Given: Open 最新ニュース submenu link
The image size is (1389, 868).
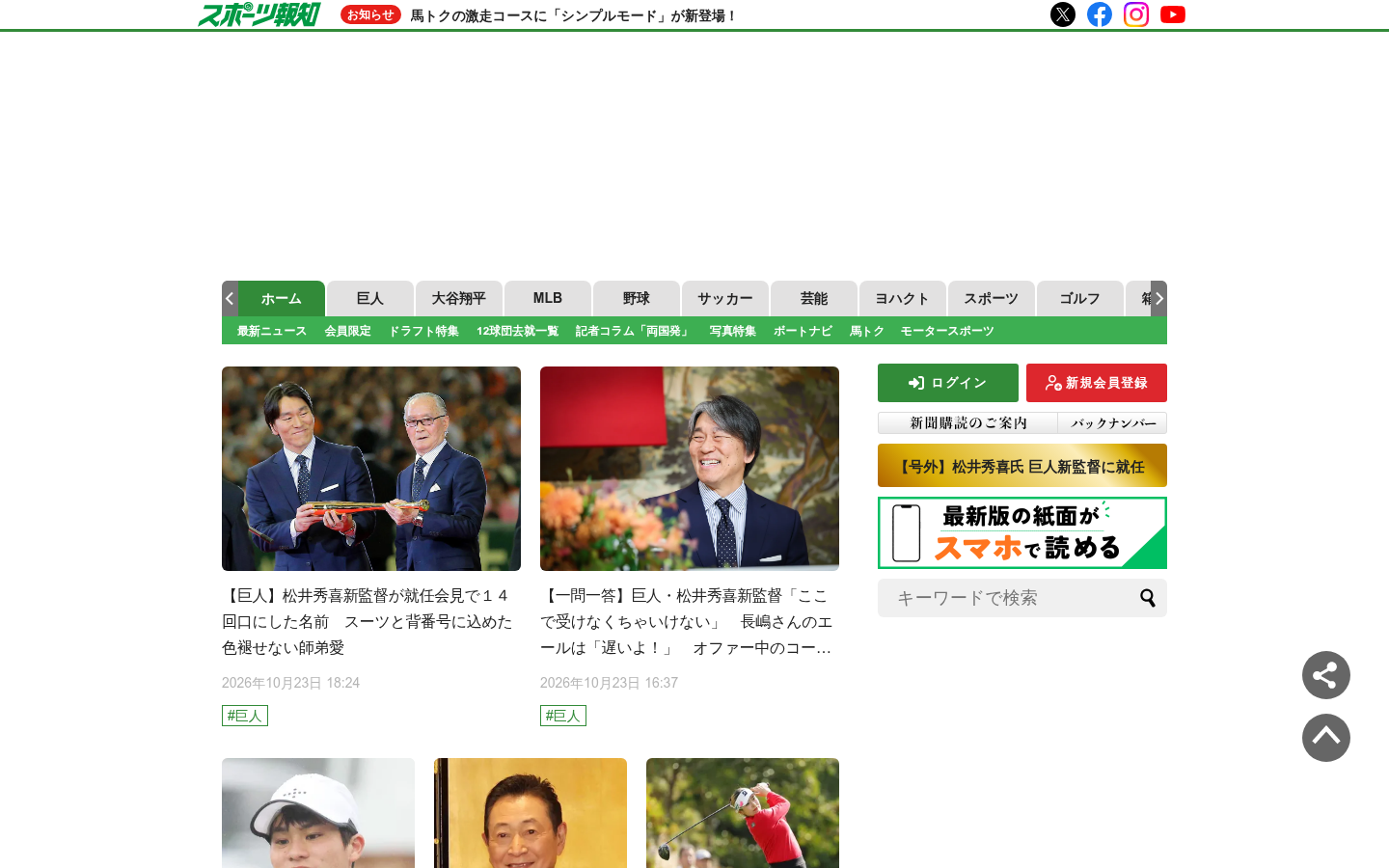Looking at the screenshot, I should [272, 331].
